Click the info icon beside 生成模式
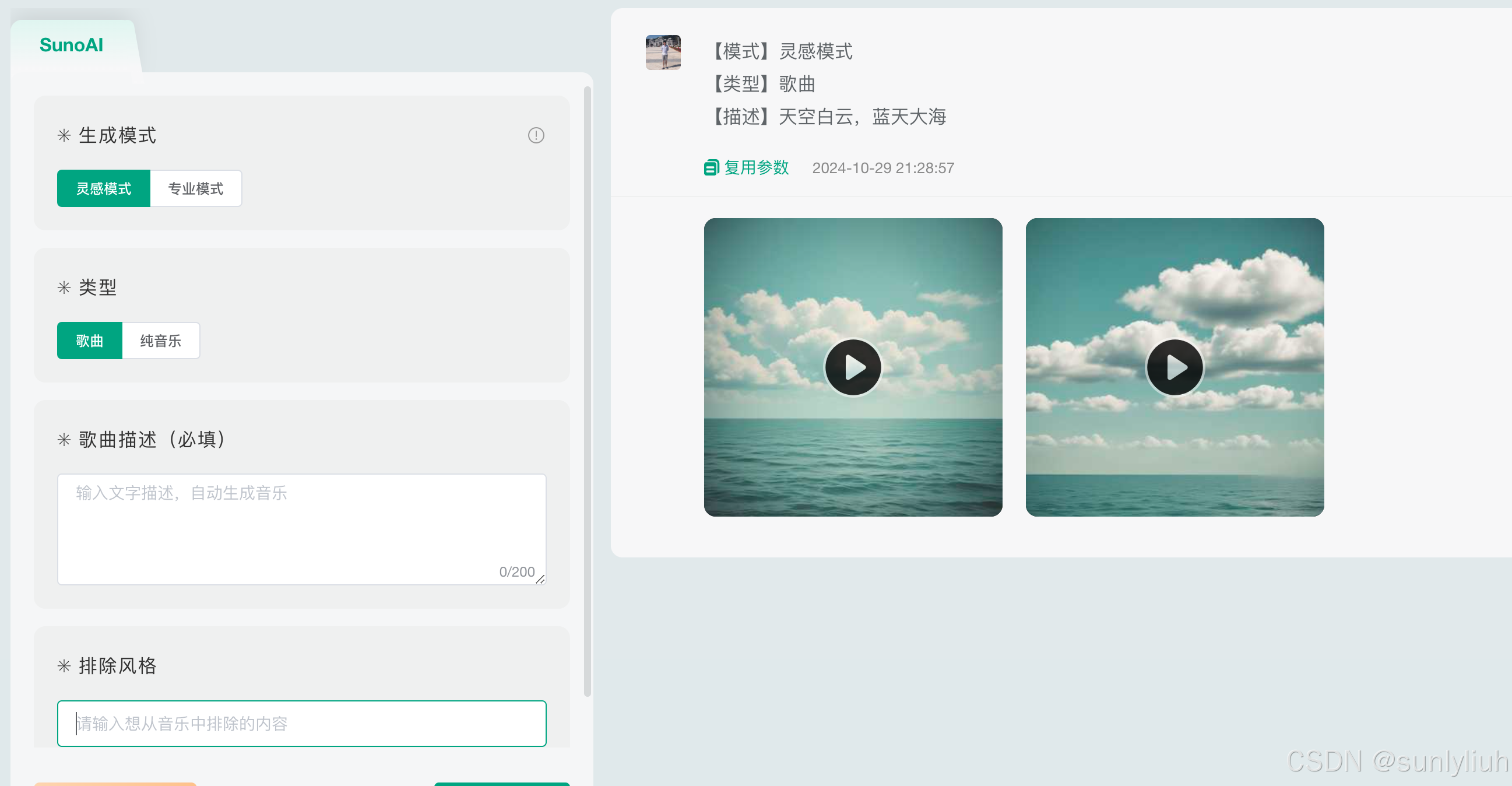This screenshot has width=1512, height=786. pyautogui.click(x=535, y=136)
